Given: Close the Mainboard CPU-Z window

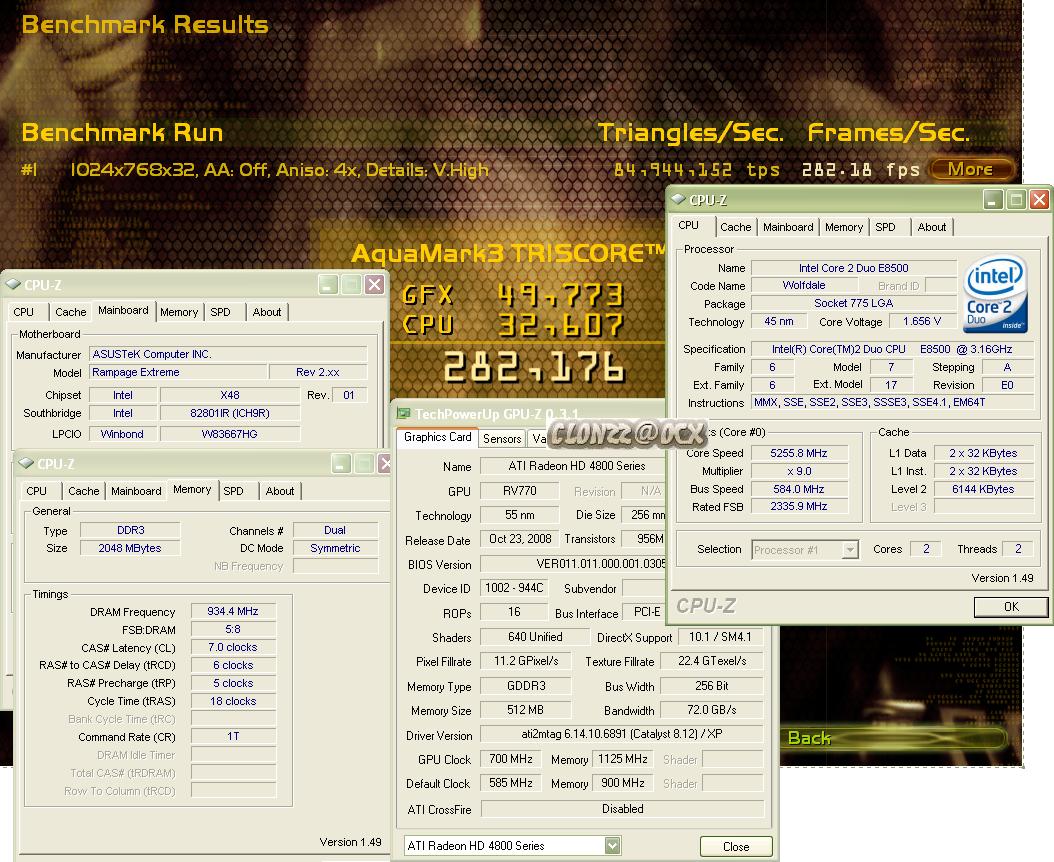Looking at the screenshot, I should [x=374, y=285].
